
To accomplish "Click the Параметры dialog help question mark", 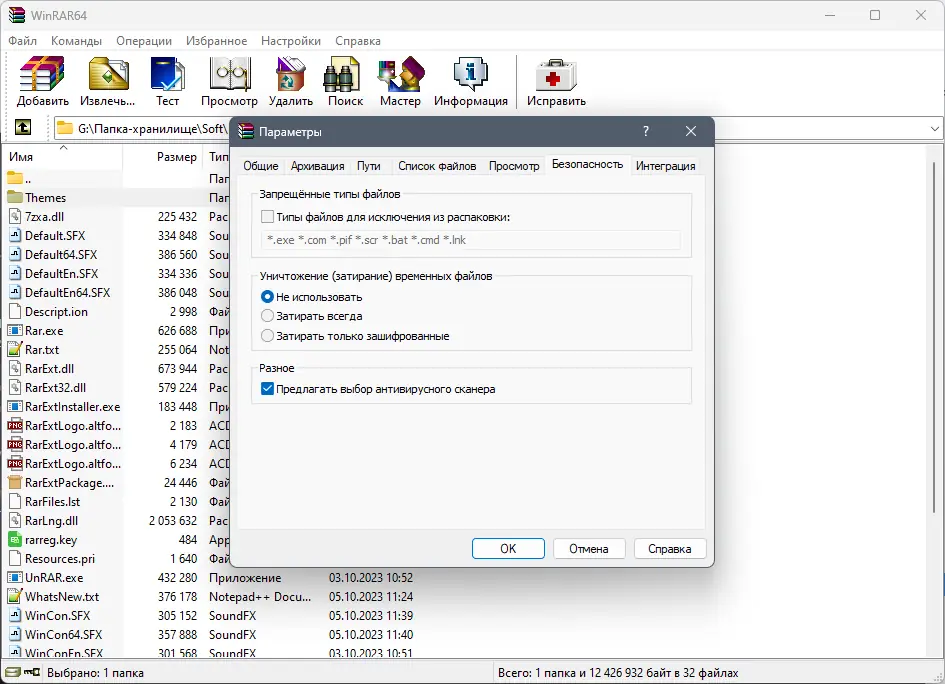I will coord(645,131).
